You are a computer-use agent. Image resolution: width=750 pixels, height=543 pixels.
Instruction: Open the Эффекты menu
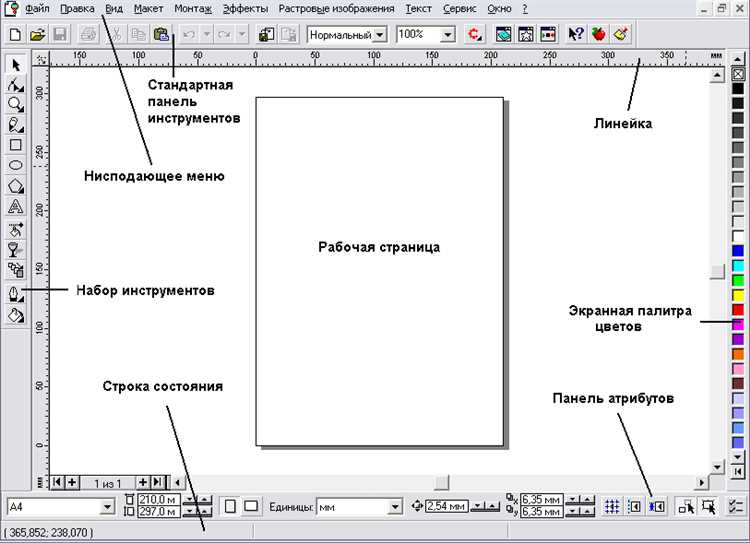tap(245, 8)
